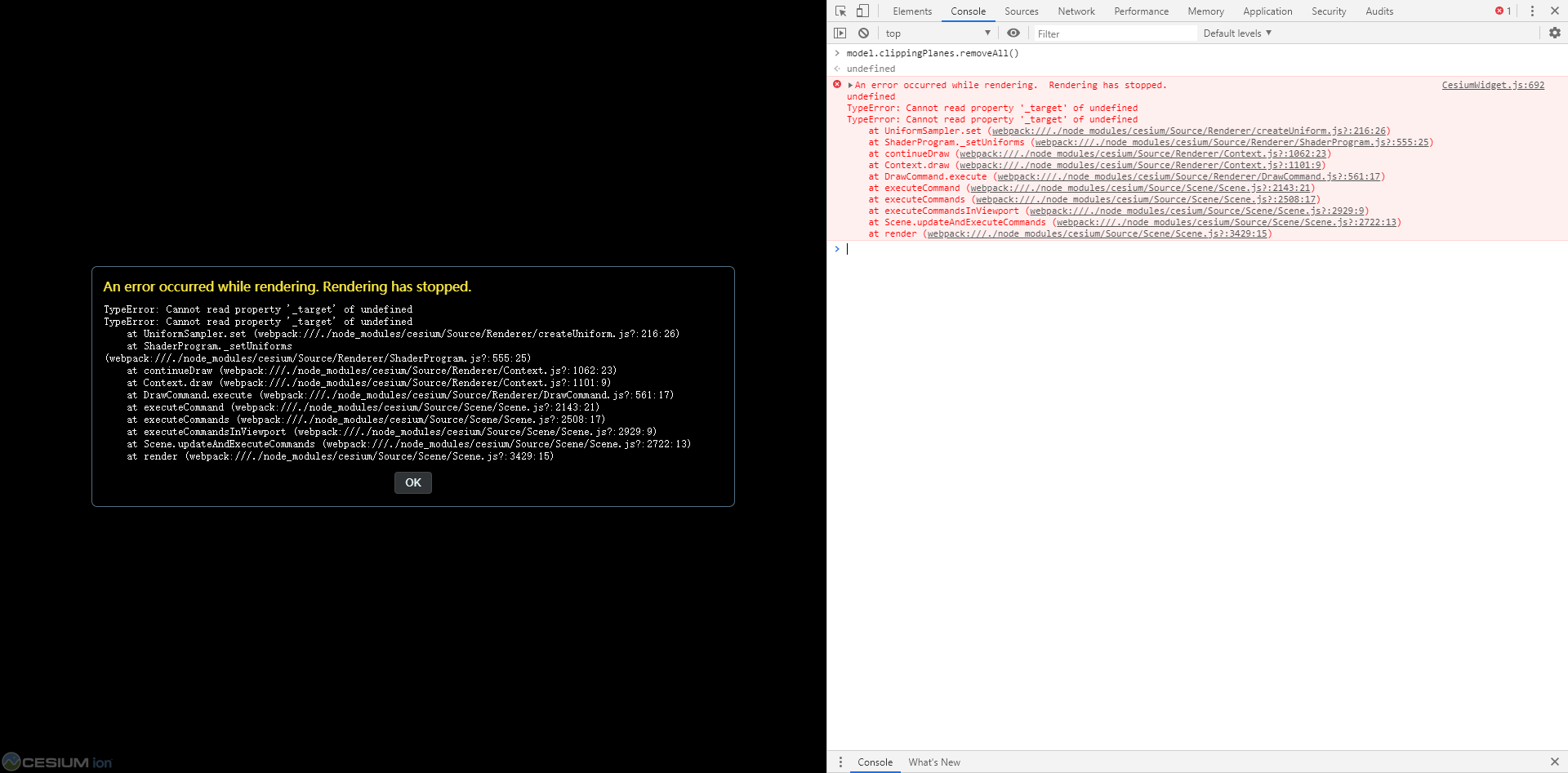
Task: Click the Cesium ion logo
Action: 57,762
